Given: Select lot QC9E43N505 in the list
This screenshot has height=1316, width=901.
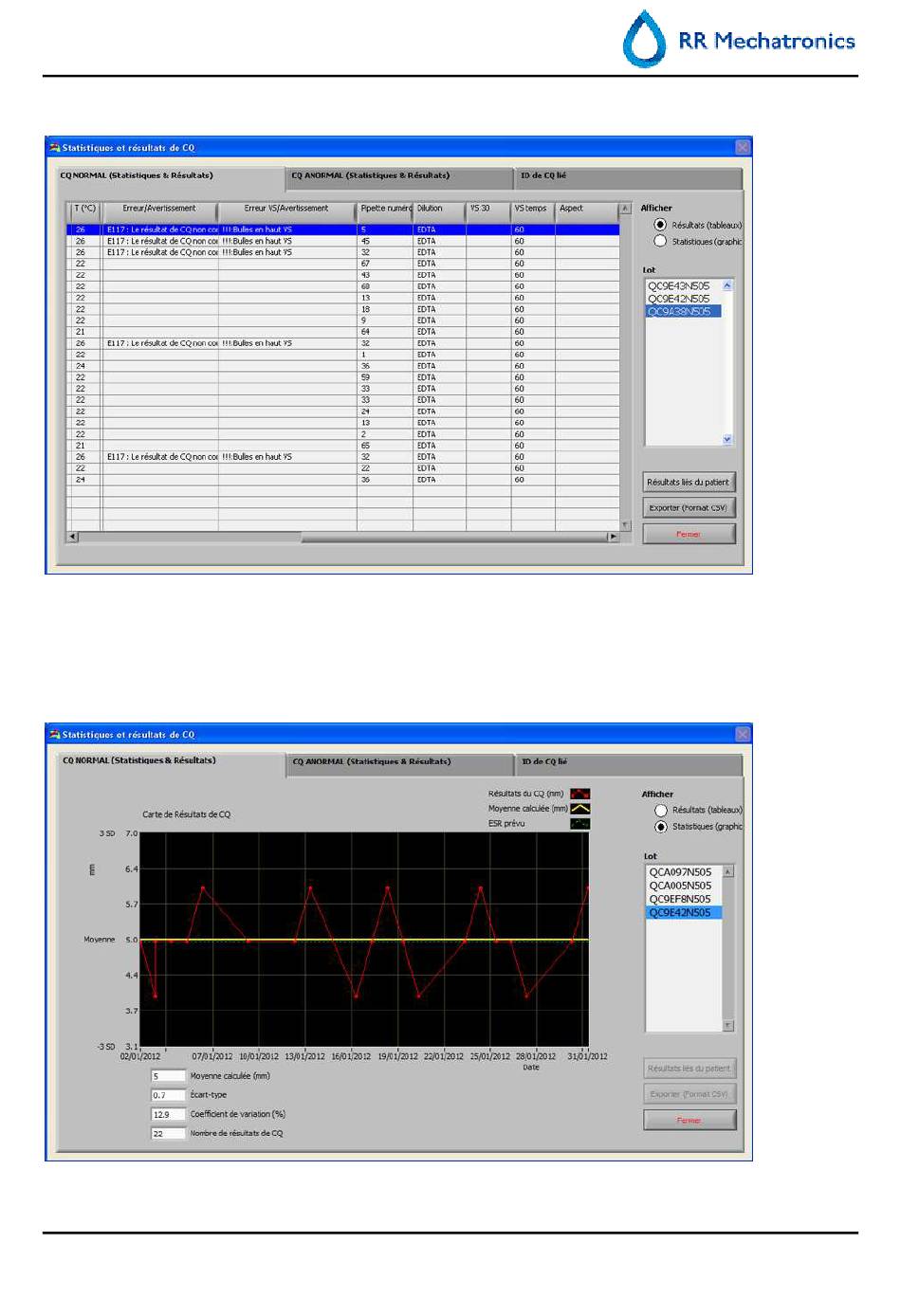Looking at the screenshot, I should click(x=683, y=285).
